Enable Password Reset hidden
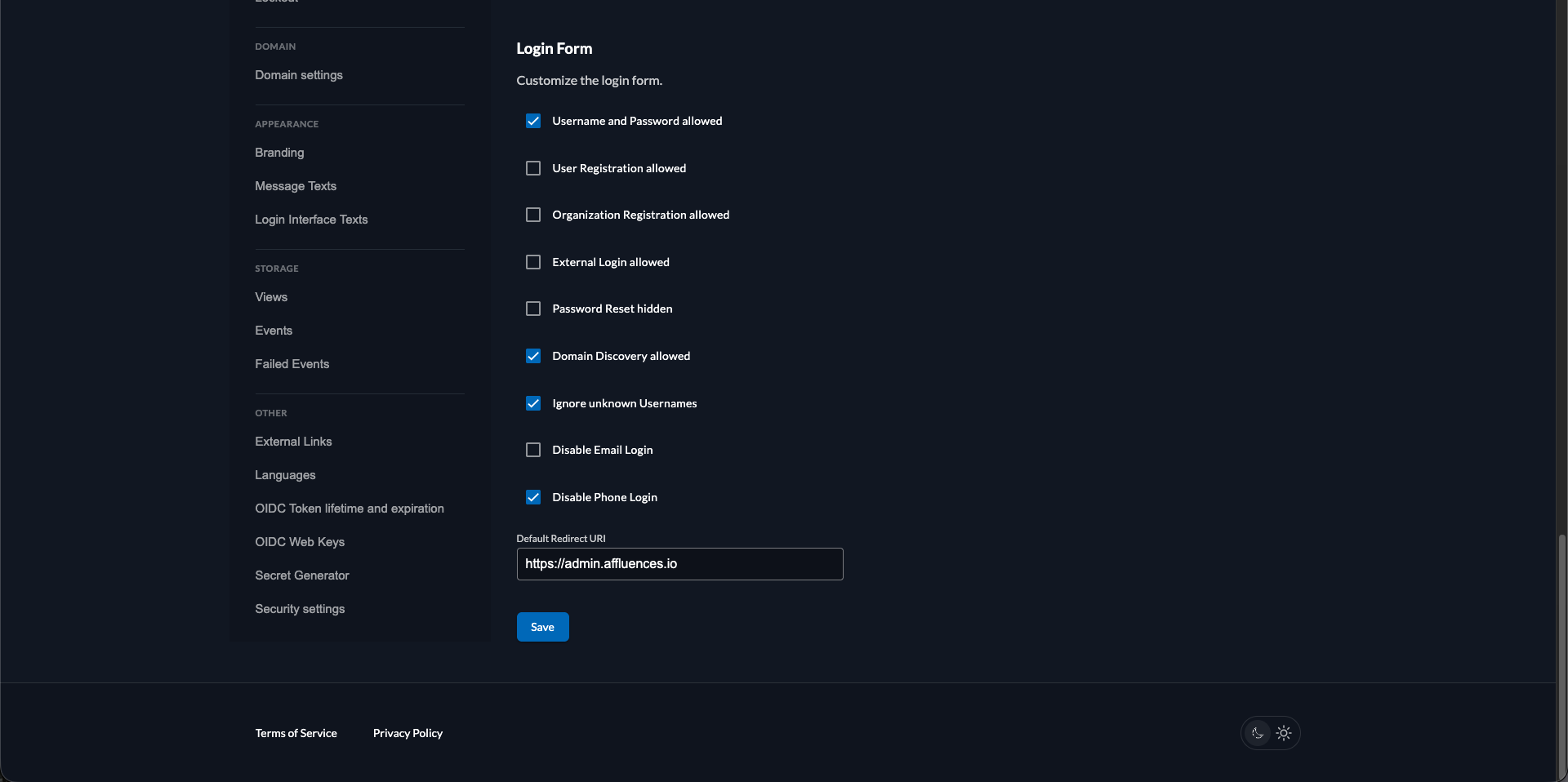This screenshot has width=1568, height=782. (532, 308)
